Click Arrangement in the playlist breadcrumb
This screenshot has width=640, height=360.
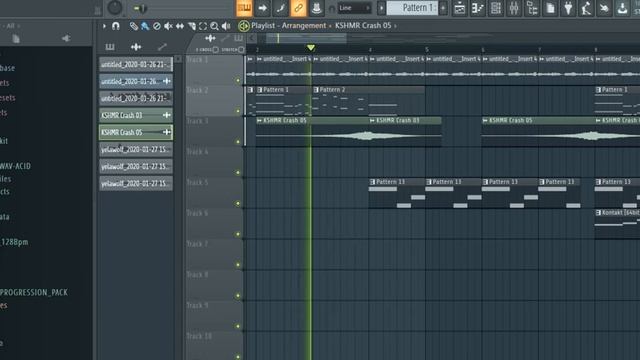coord(304,26)
